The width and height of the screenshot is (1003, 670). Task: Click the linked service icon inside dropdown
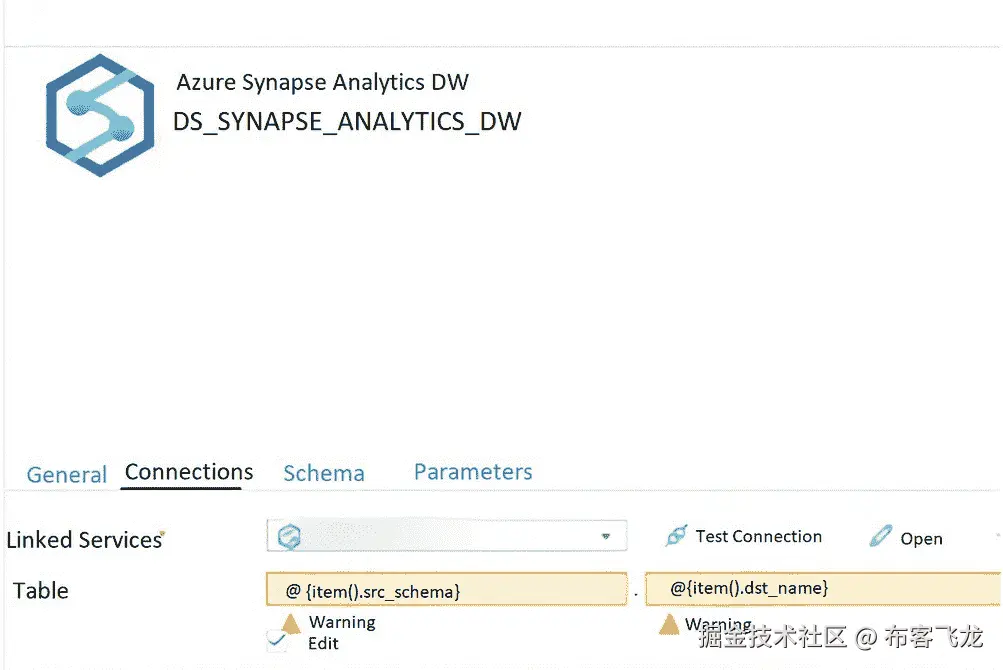(289, 537)
